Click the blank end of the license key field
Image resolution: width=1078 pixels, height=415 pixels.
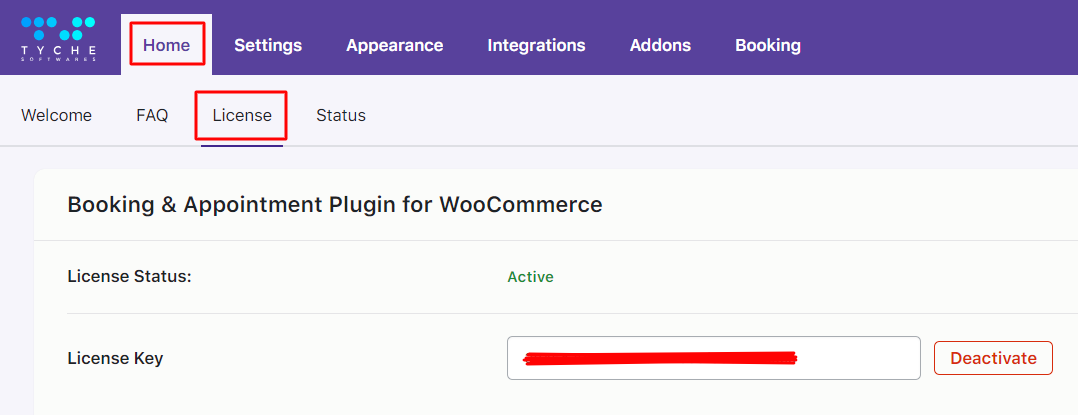tap(860, 358)
